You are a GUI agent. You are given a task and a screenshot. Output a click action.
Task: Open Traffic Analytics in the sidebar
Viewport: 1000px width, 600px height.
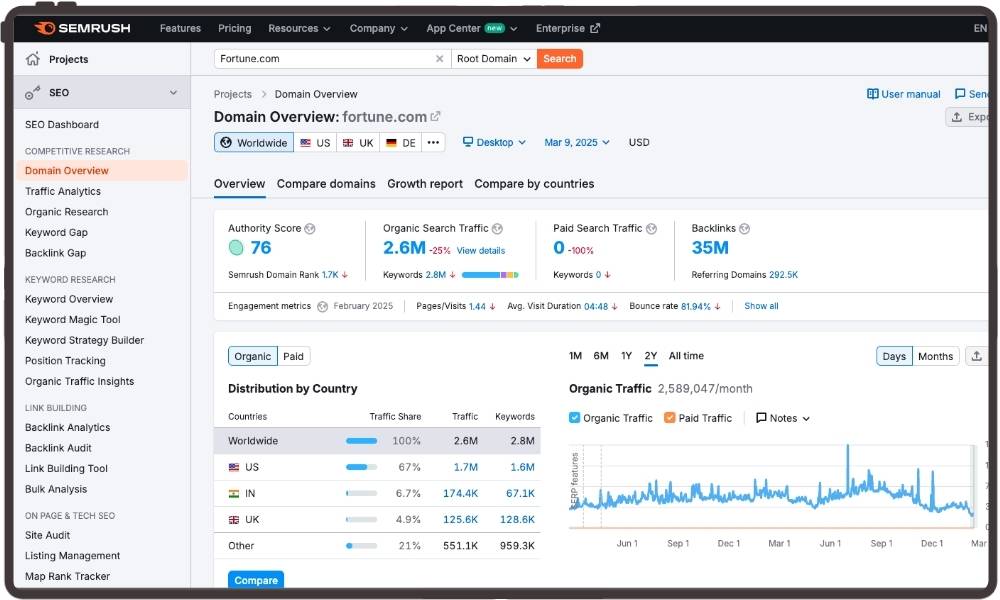click(62, 191)
